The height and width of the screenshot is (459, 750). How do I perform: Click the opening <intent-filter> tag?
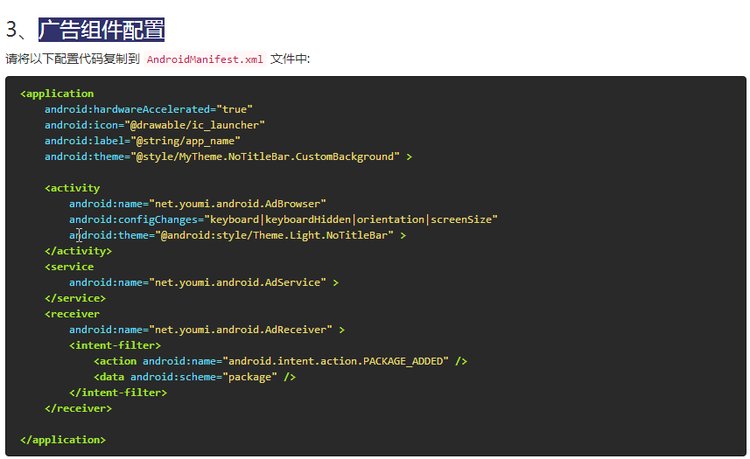[x=115, y=345]
